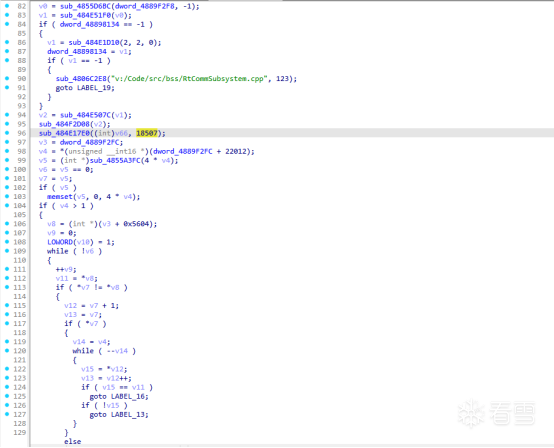This screenshot has height=448, width=554.
Task: Select sub_484E1D10 call on line 86
Action: coord(94,42)
